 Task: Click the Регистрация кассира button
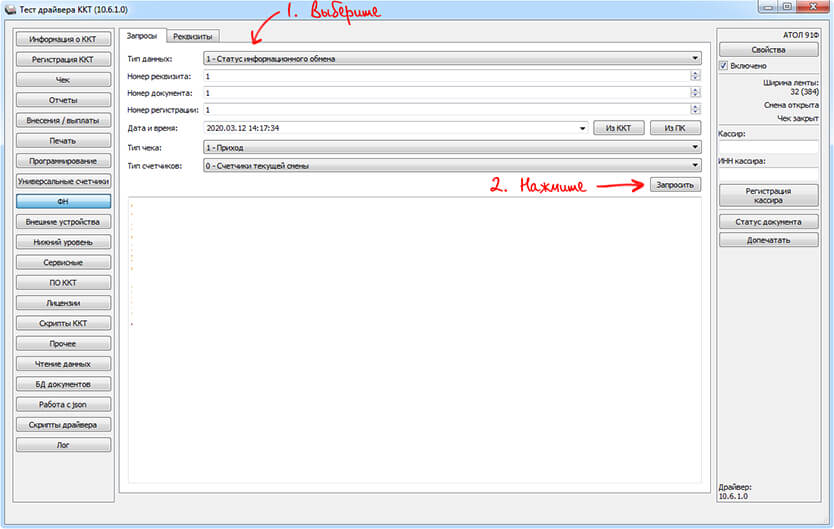point(768,195)
